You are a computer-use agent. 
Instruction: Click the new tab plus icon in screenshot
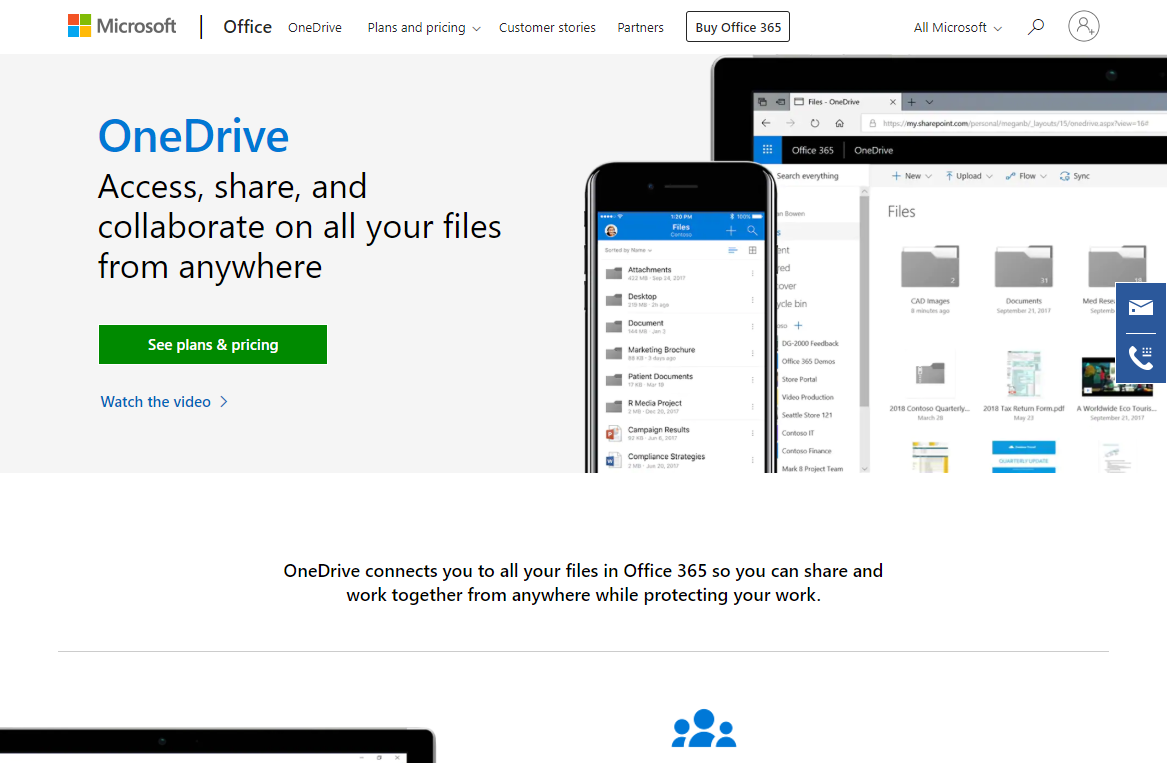[912, 102]
